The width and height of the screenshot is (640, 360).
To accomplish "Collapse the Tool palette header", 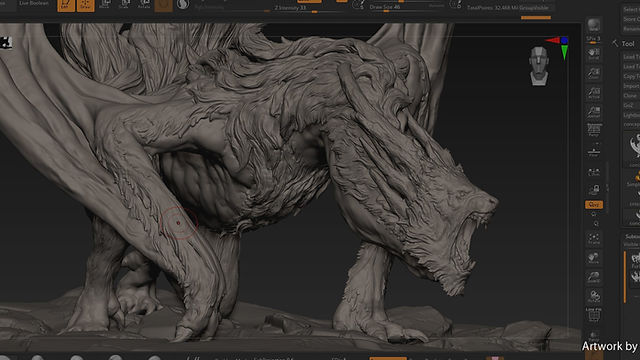I will [628, 44].
